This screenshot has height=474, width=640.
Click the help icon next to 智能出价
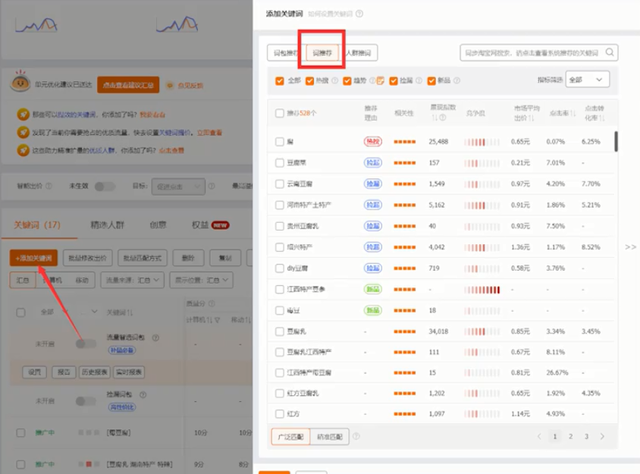point(49,186)
